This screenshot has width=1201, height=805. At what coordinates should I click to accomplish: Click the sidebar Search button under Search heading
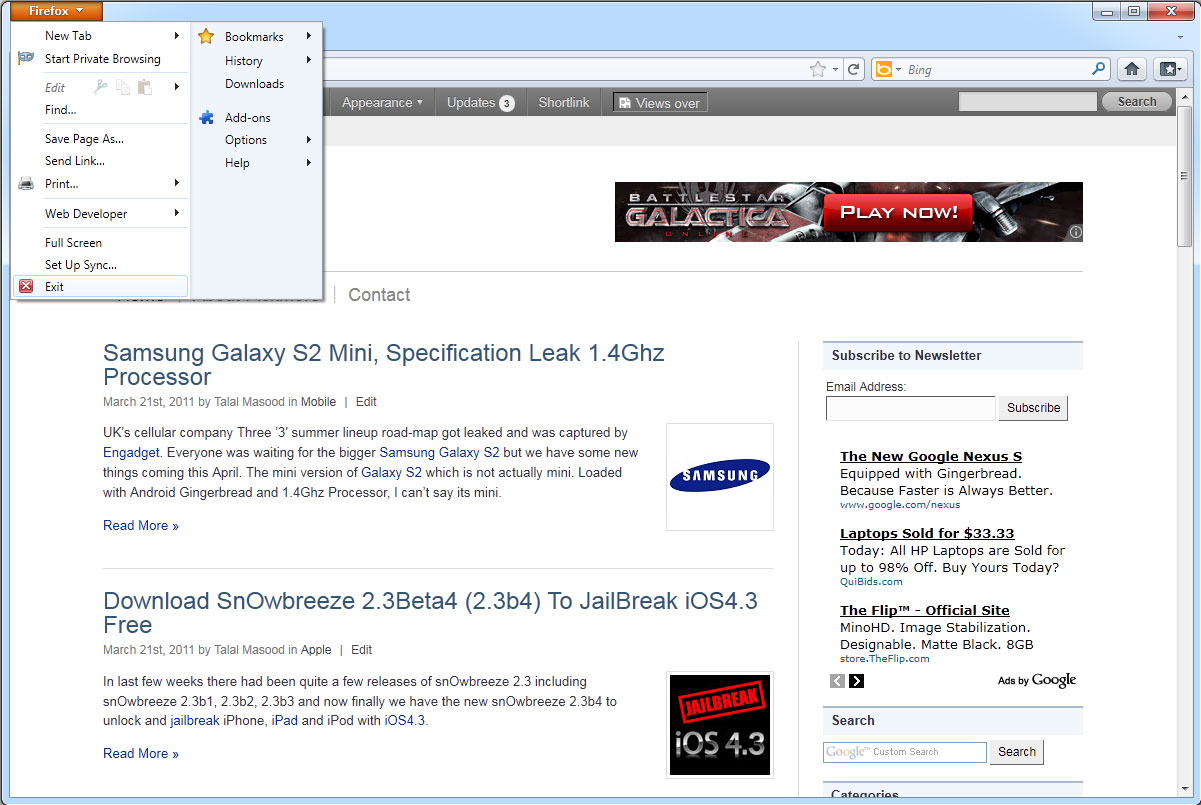[1017, 752]
